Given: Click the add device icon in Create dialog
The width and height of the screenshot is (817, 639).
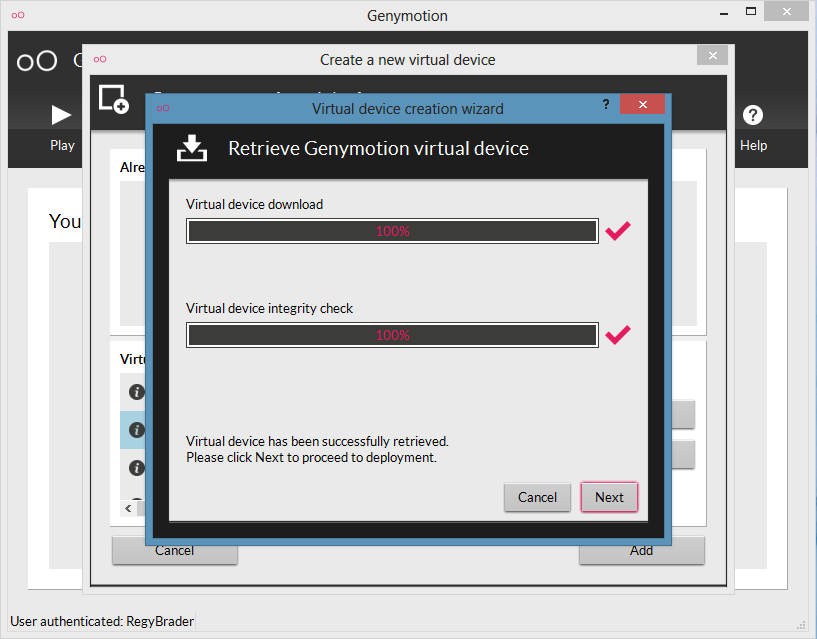Looking at the screenshot, I should pyautogui.click(x=114, y=99).
